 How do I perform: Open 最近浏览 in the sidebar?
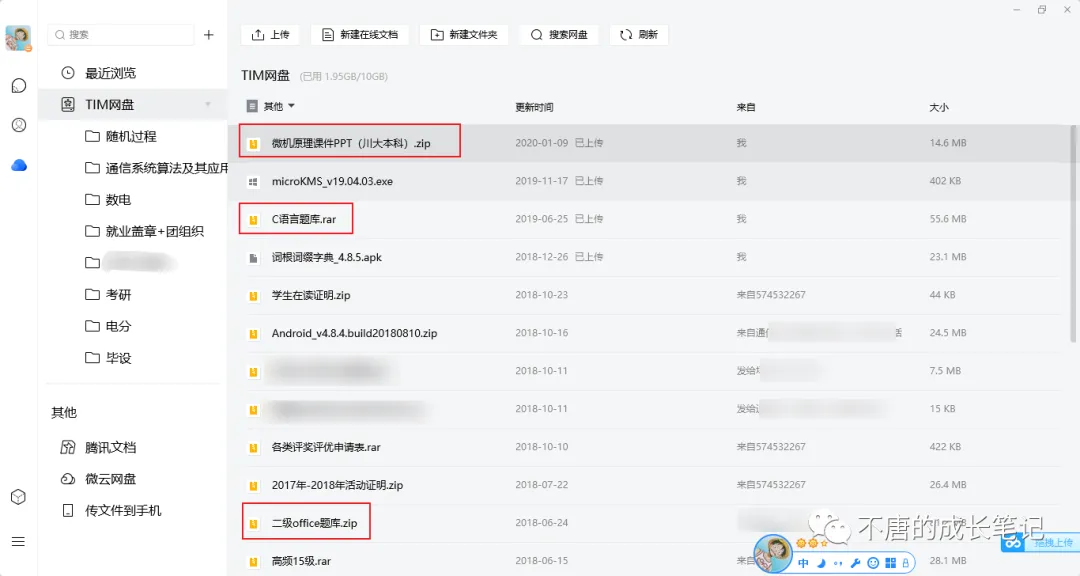[110, 73]
